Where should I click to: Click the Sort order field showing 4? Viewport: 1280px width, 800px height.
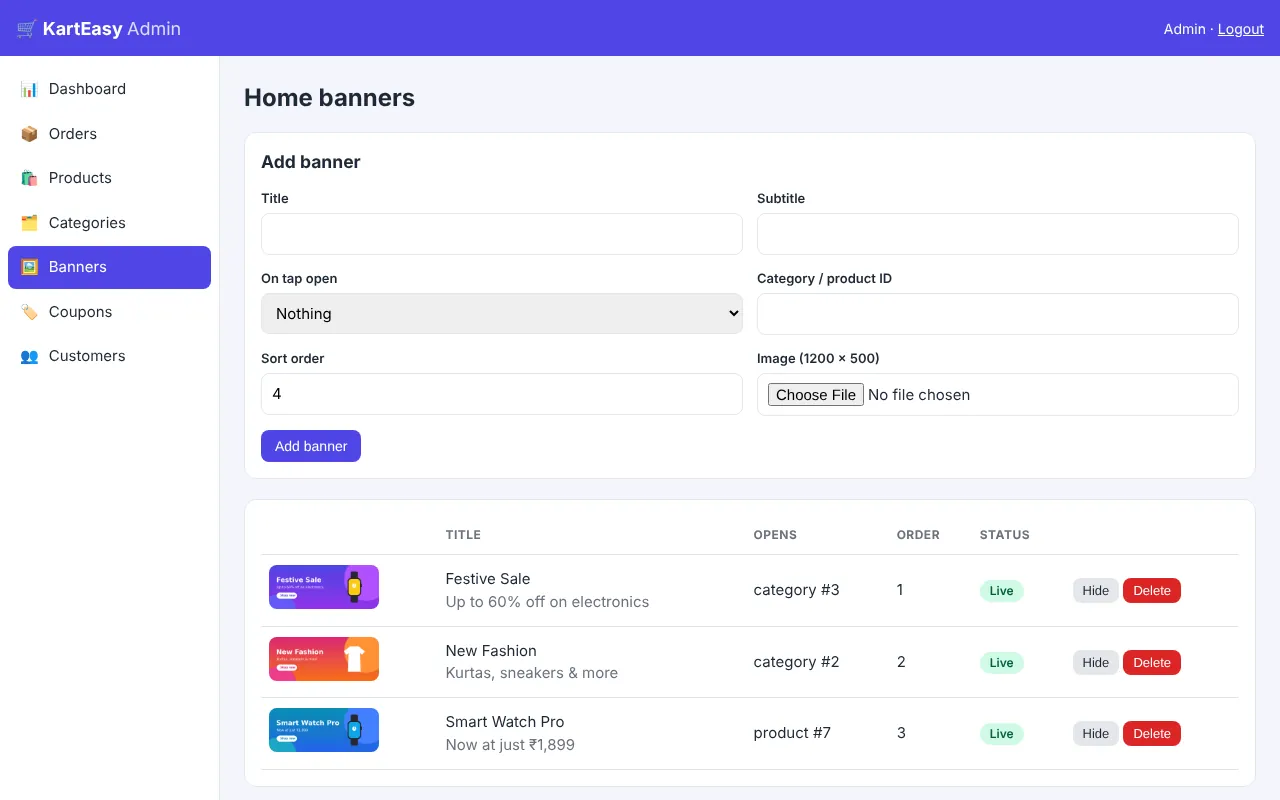pos(502,394)
